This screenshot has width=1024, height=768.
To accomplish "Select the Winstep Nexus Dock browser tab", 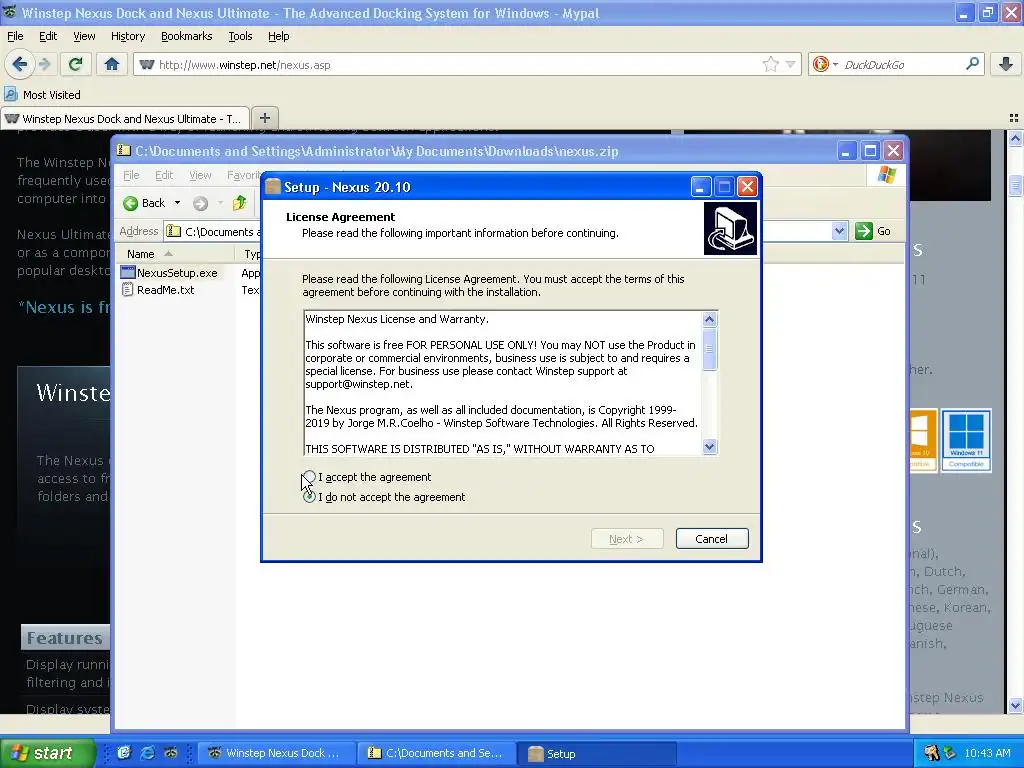I will pyautogui.click(x=125, y=119).
